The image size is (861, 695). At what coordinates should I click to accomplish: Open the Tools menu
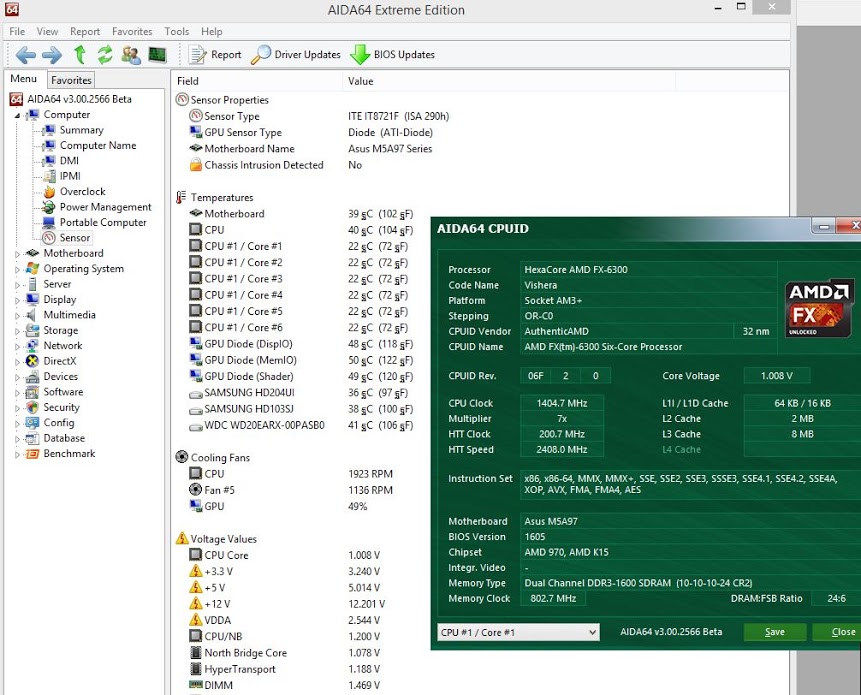pyautogui.click(x=176, y=32)
